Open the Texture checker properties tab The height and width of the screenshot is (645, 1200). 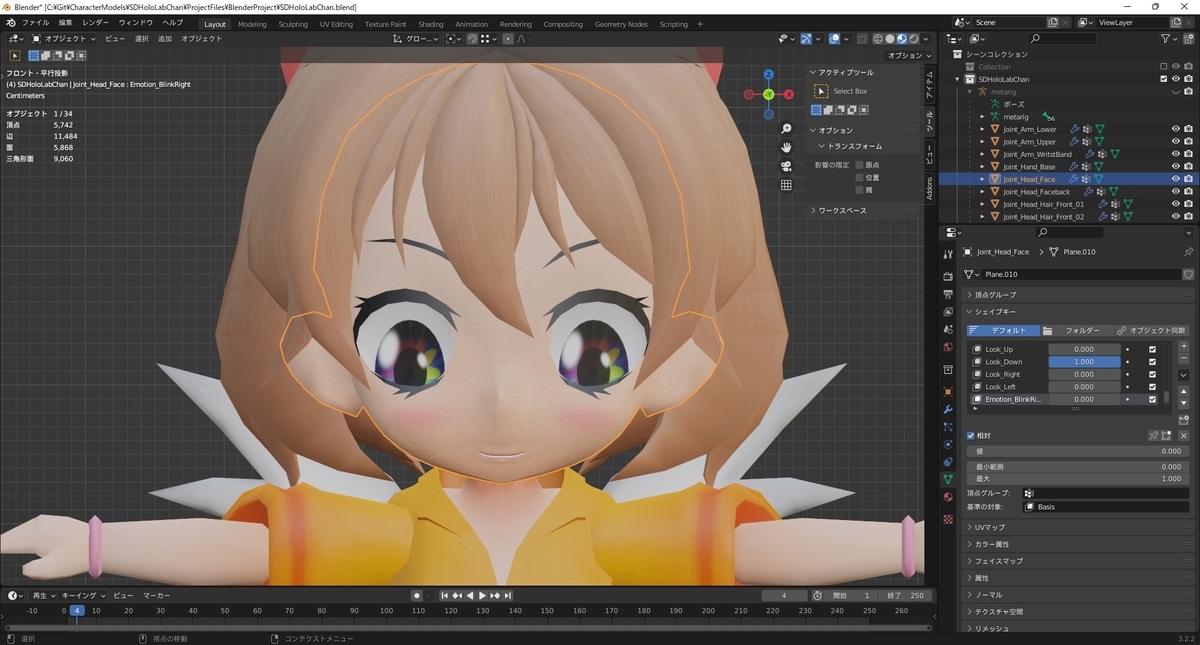click(x=948, y=520)
